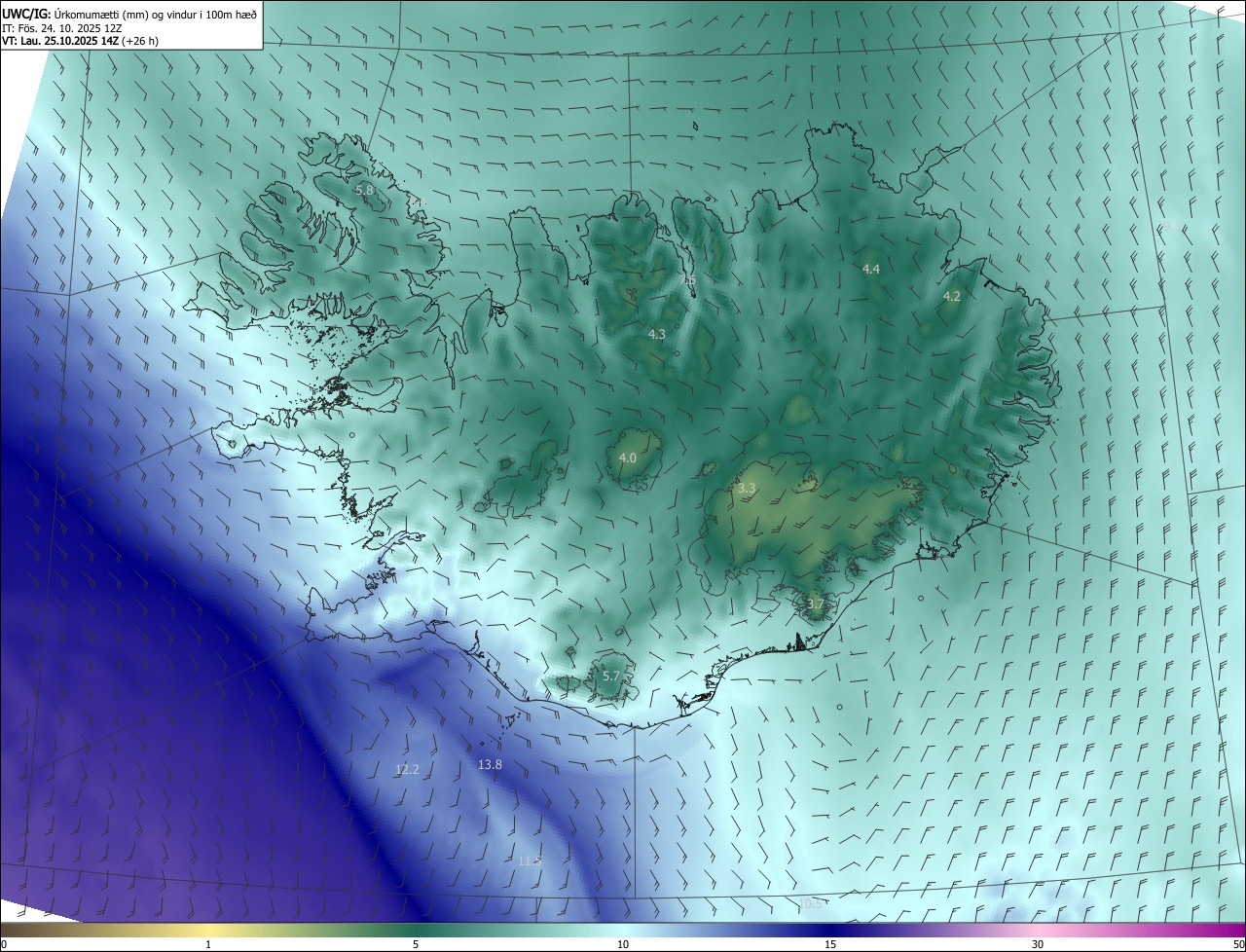Click the 4.3 value label in north Iceland

point(657,334)
